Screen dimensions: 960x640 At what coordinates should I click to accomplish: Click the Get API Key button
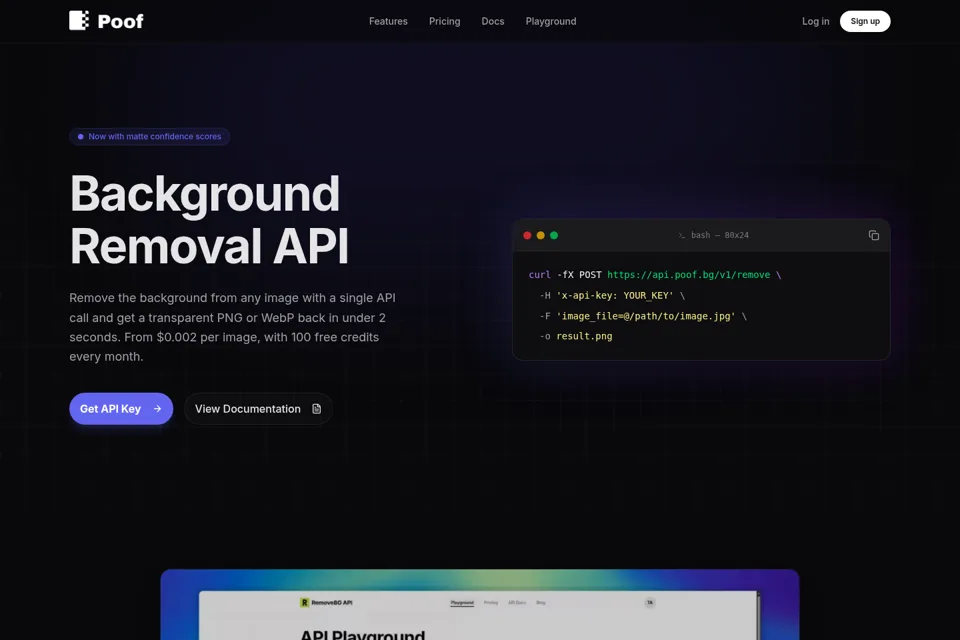point(121,408)
